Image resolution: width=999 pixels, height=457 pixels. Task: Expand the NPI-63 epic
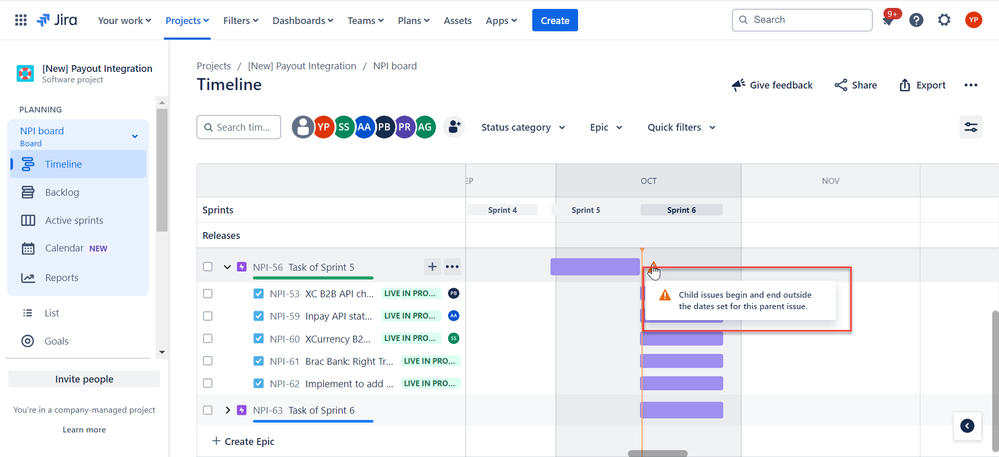(227, 410)
